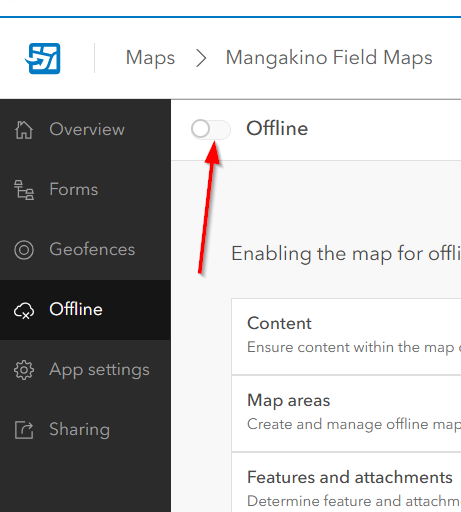Click the App settings gear icon
The height and width of the screenshot is (512, 461).
tap(24, 370)
